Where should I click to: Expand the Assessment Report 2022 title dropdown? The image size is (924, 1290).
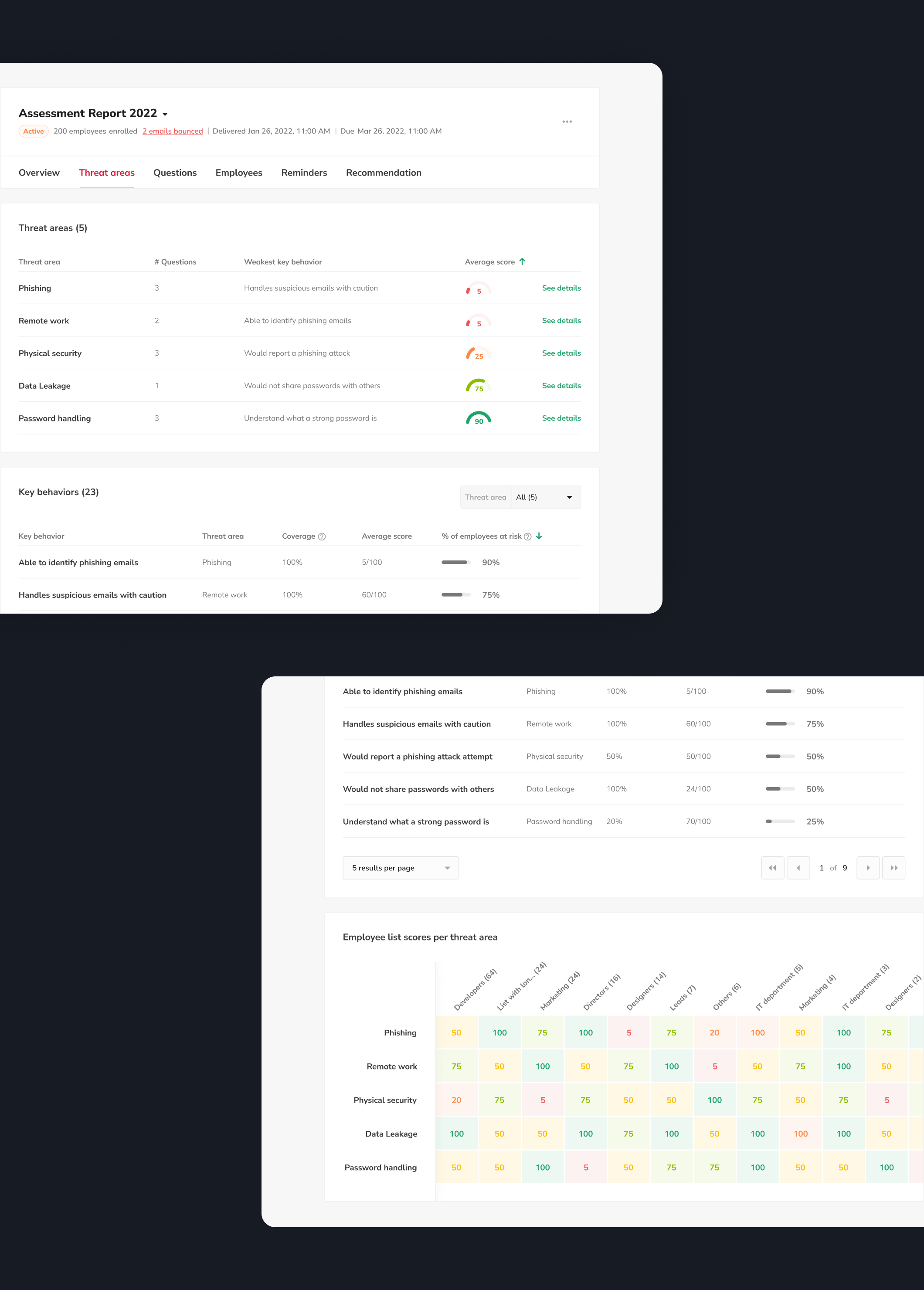(165, 113)
